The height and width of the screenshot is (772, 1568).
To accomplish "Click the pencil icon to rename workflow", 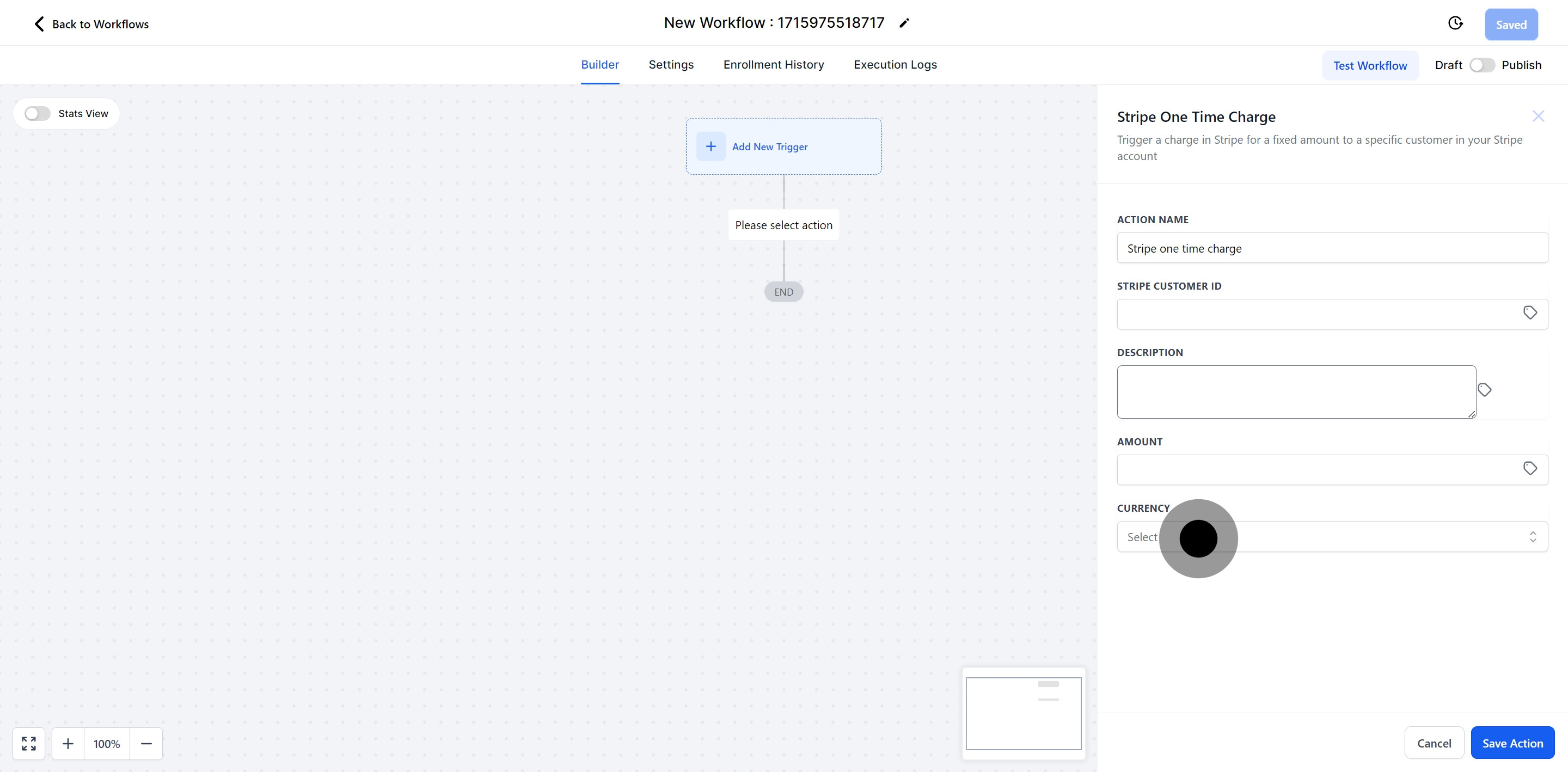I will pyautogui.click(x=904, y=23).
